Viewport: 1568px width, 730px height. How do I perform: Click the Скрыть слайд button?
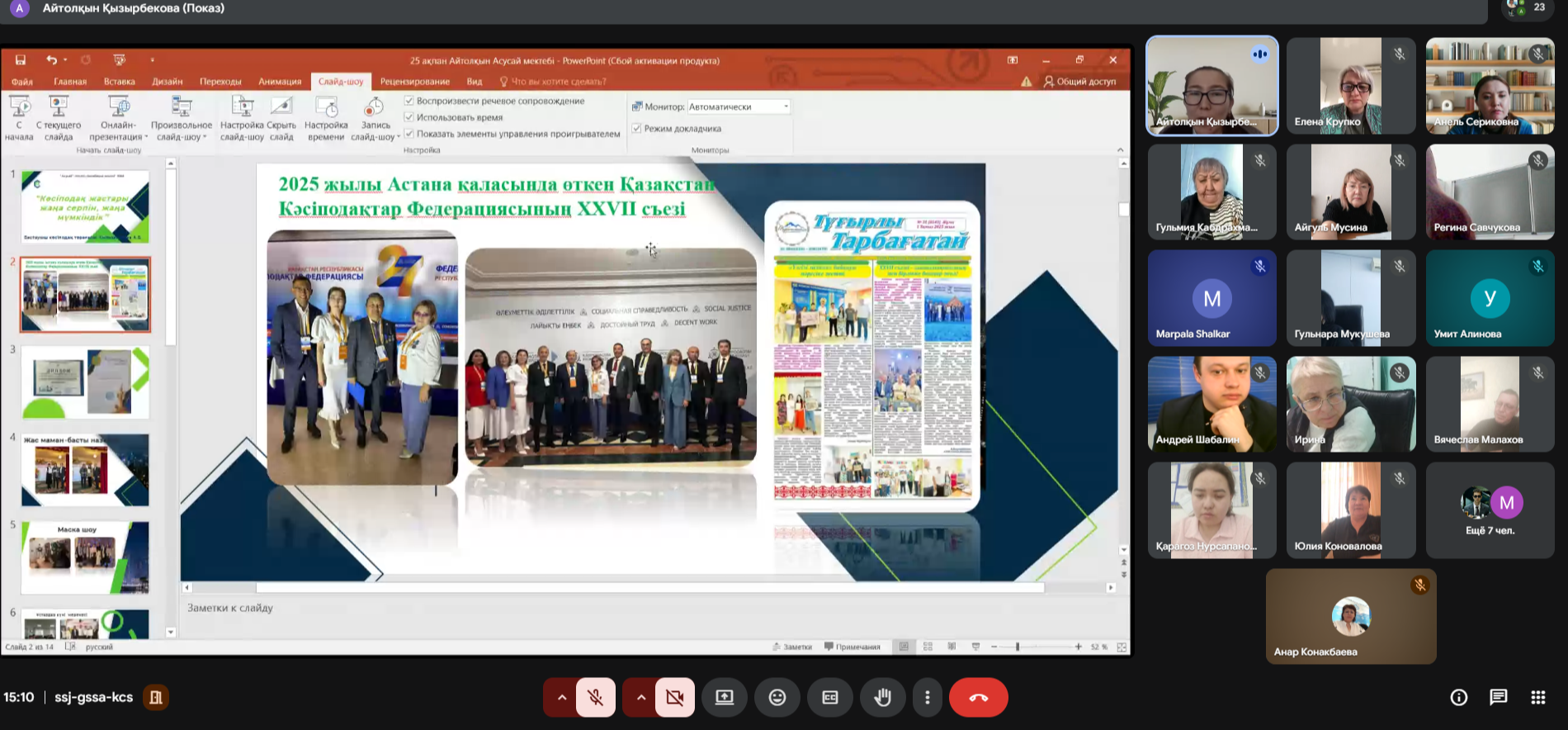[x=281, y=118]
